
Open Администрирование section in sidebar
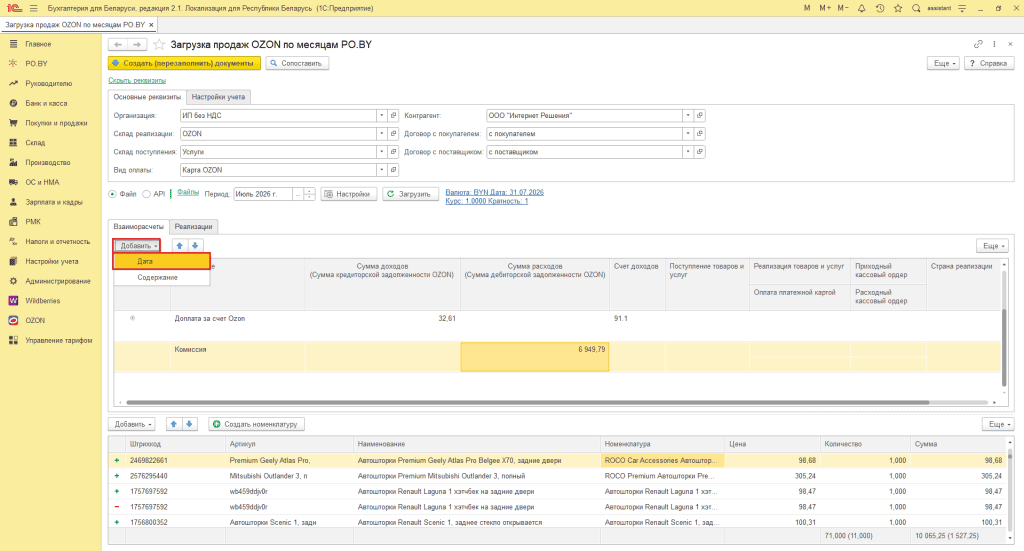click(58, 281)
